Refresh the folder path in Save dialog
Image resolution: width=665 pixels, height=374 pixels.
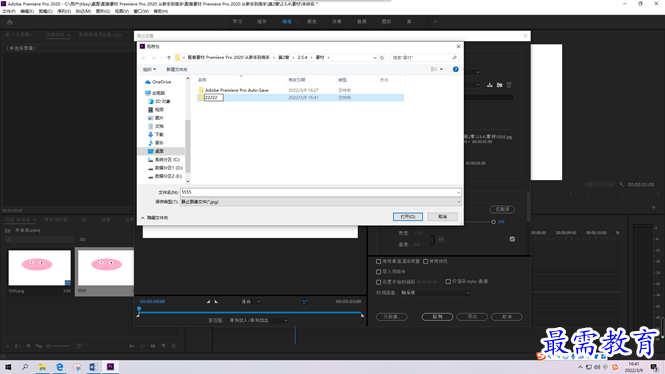[382, 58]
